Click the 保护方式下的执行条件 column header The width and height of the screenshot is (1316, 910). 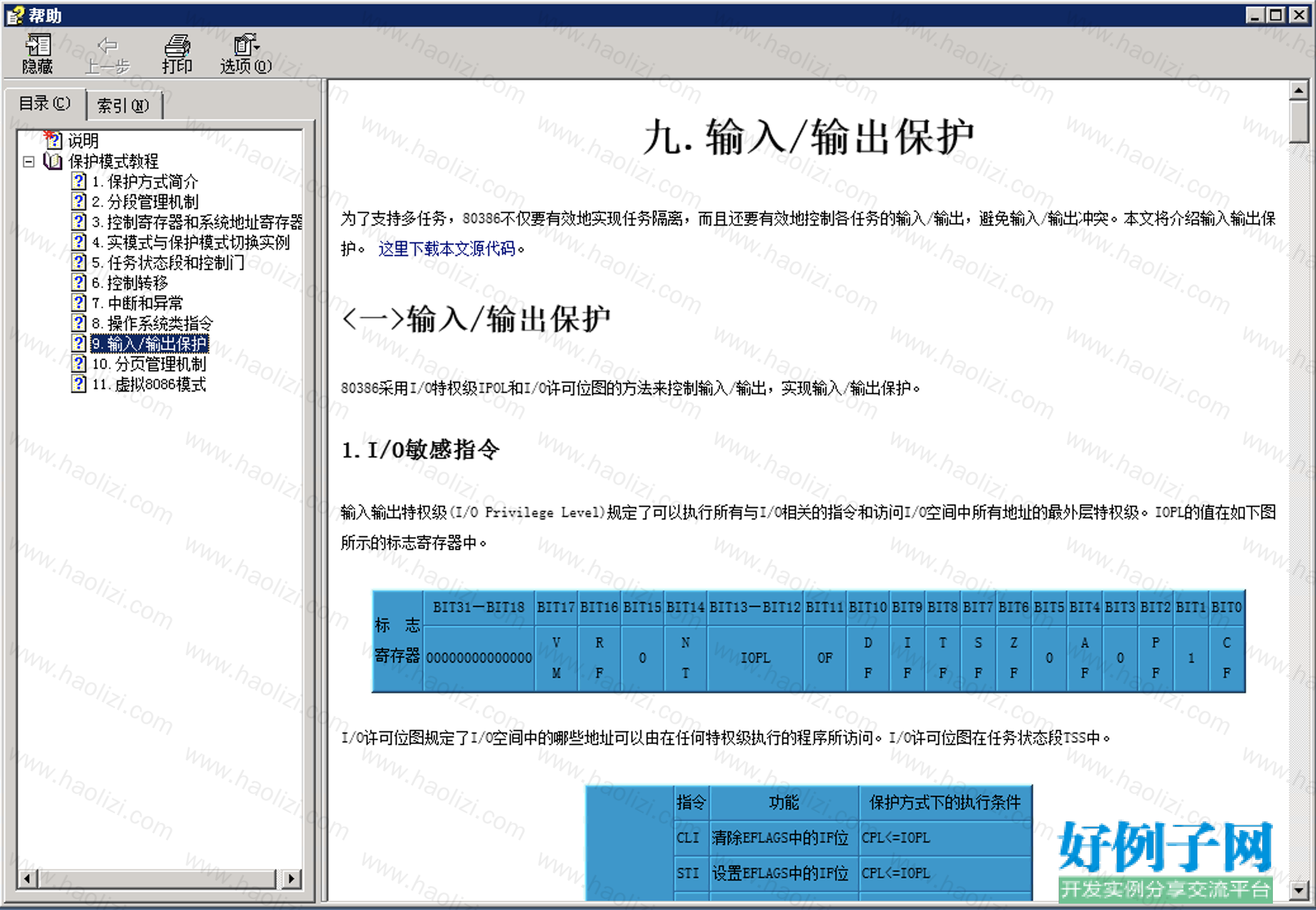coord(945,803)
